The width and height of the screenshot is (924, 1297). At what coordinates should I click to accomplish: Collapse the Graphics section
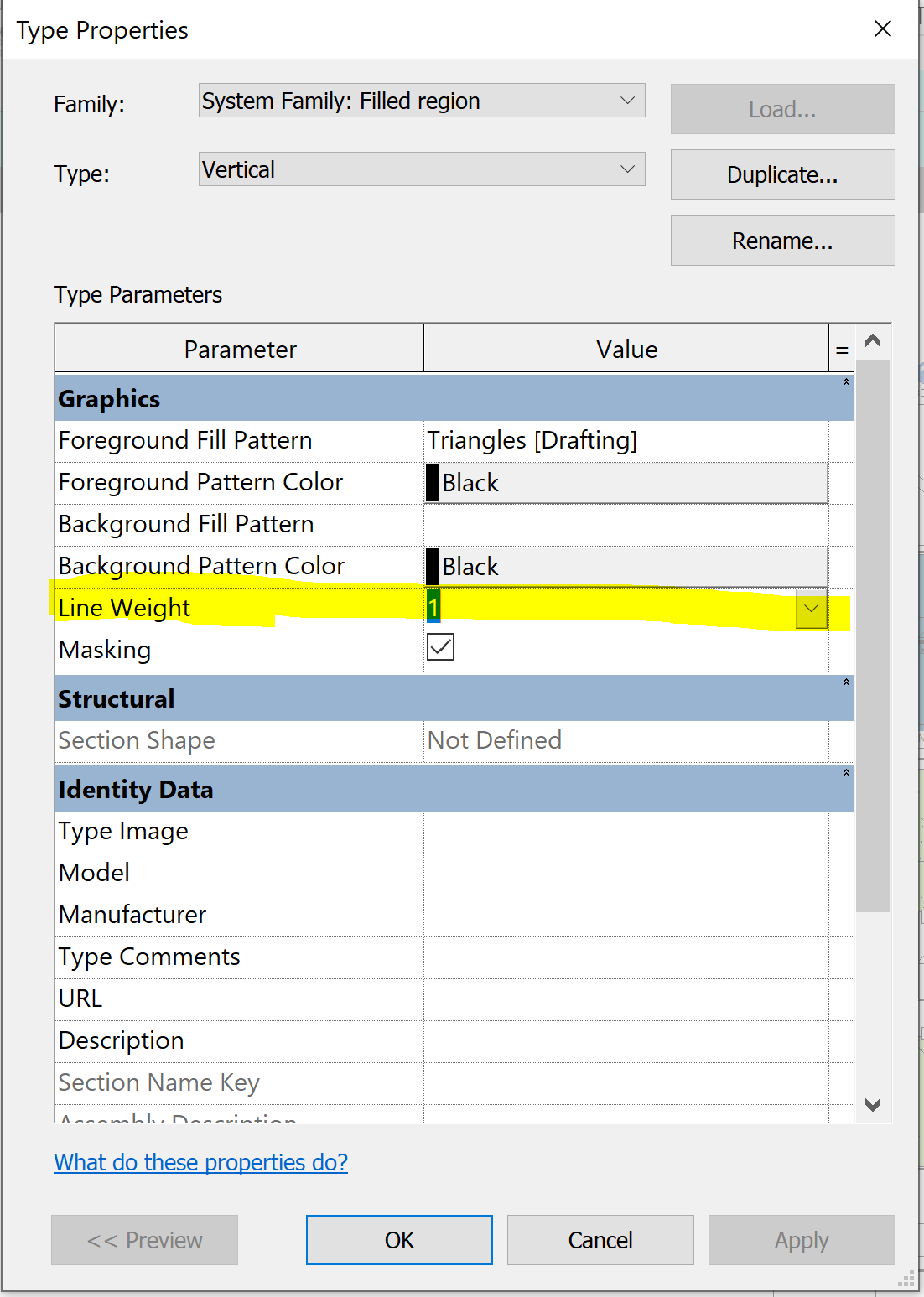tap(845, 381)
